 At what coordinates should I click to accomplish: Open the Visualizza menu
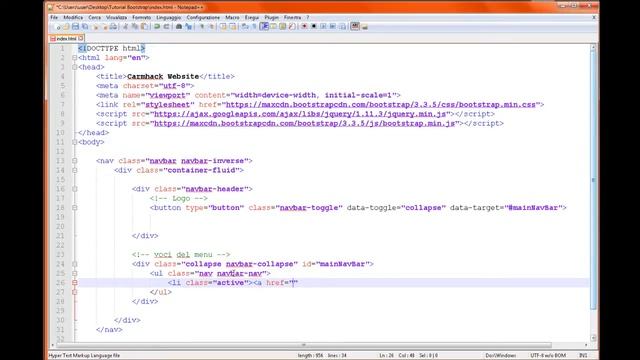116,18
